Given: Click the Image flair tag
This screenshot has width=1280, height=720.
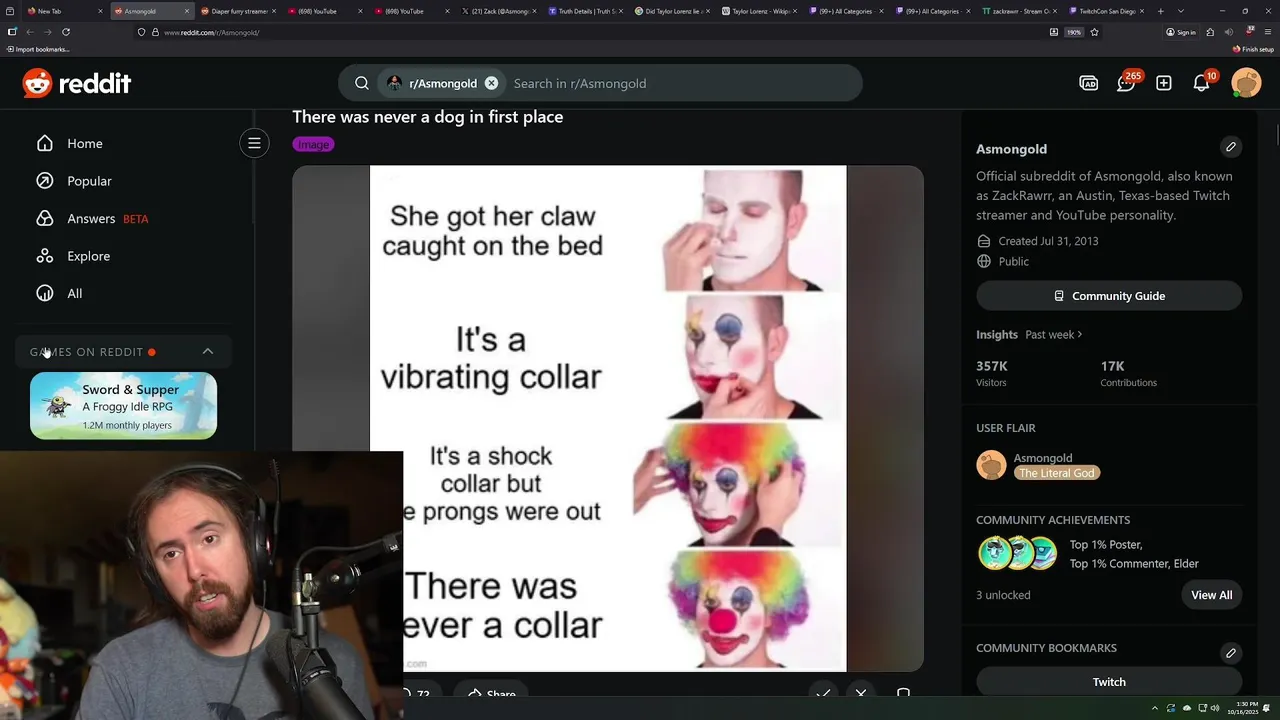Looking at the screenshot, I should (x=313, y=144).
